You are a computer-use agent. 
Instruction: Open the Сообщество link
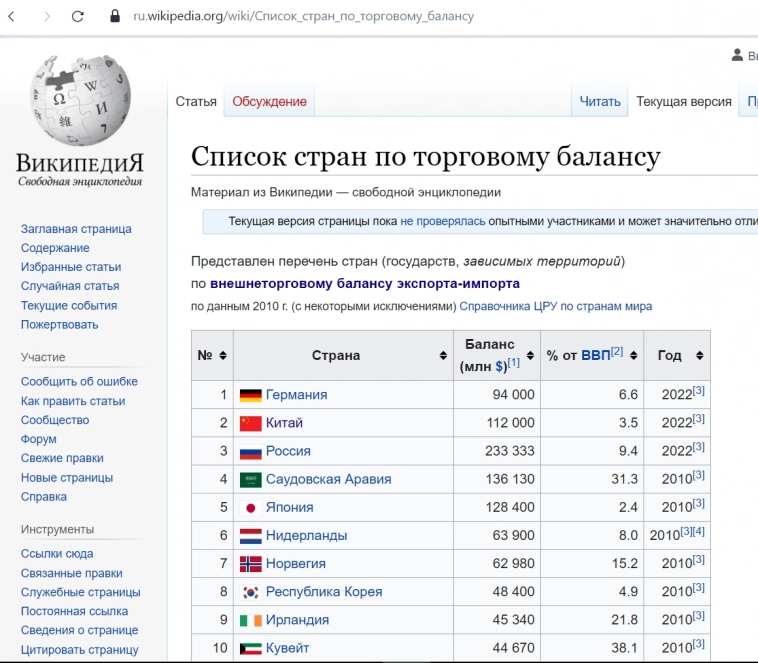tap(55, 420)
